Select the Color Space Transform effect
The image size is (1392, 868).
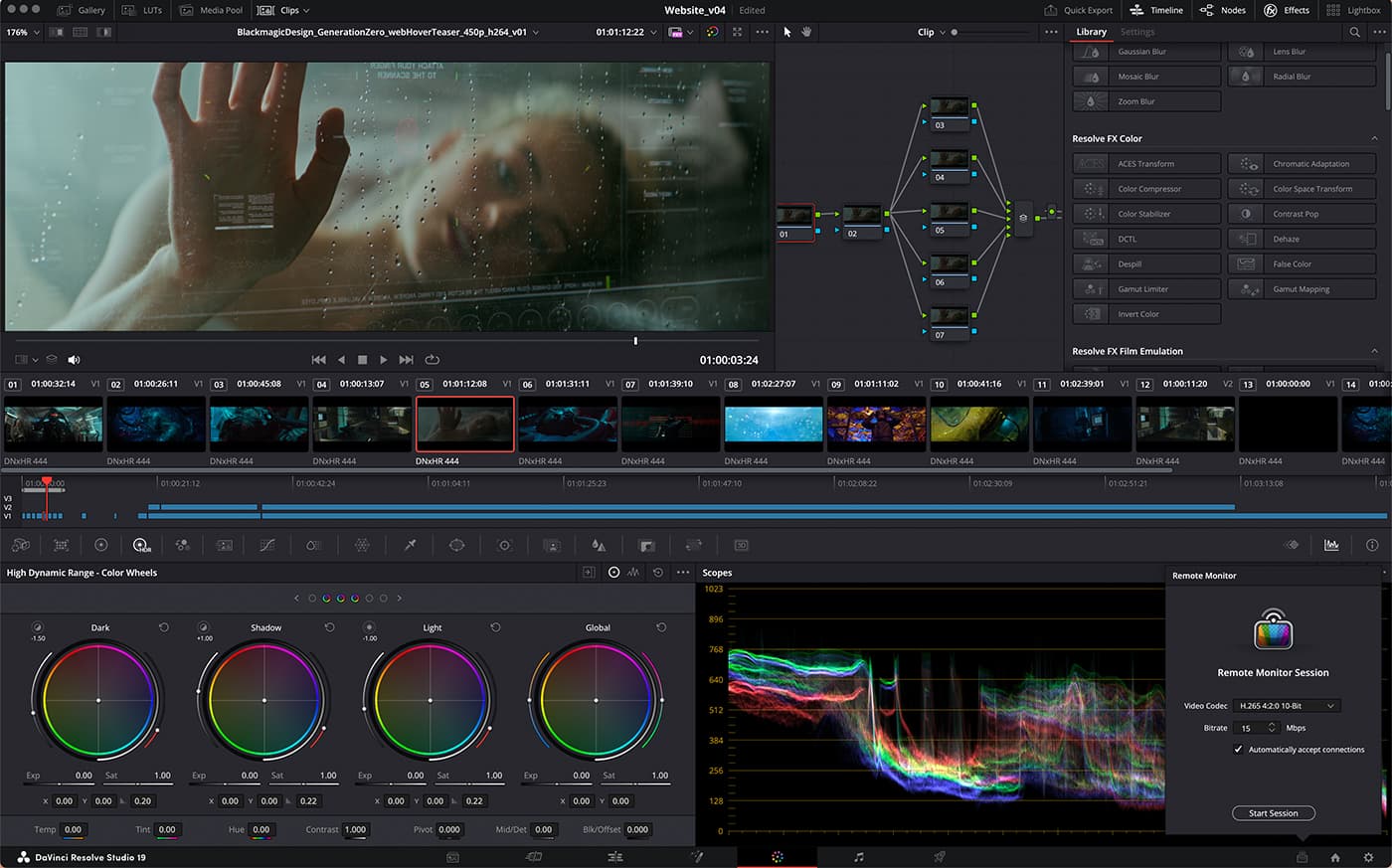1303,189
